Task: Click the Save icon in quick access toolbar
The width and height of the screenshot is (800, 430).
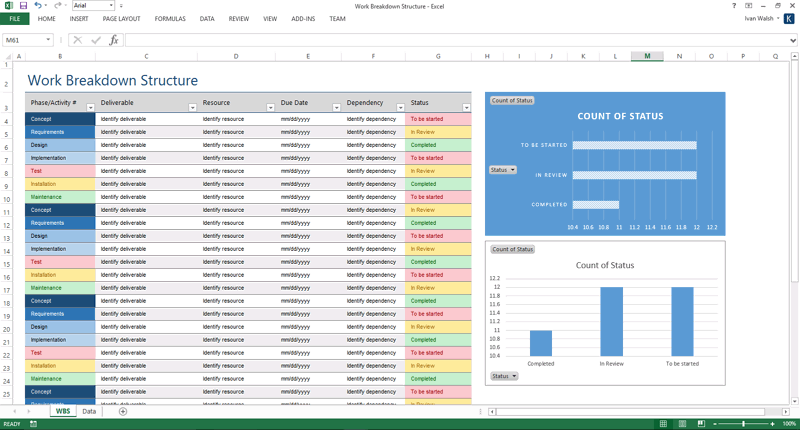Action: coord(22,6)
